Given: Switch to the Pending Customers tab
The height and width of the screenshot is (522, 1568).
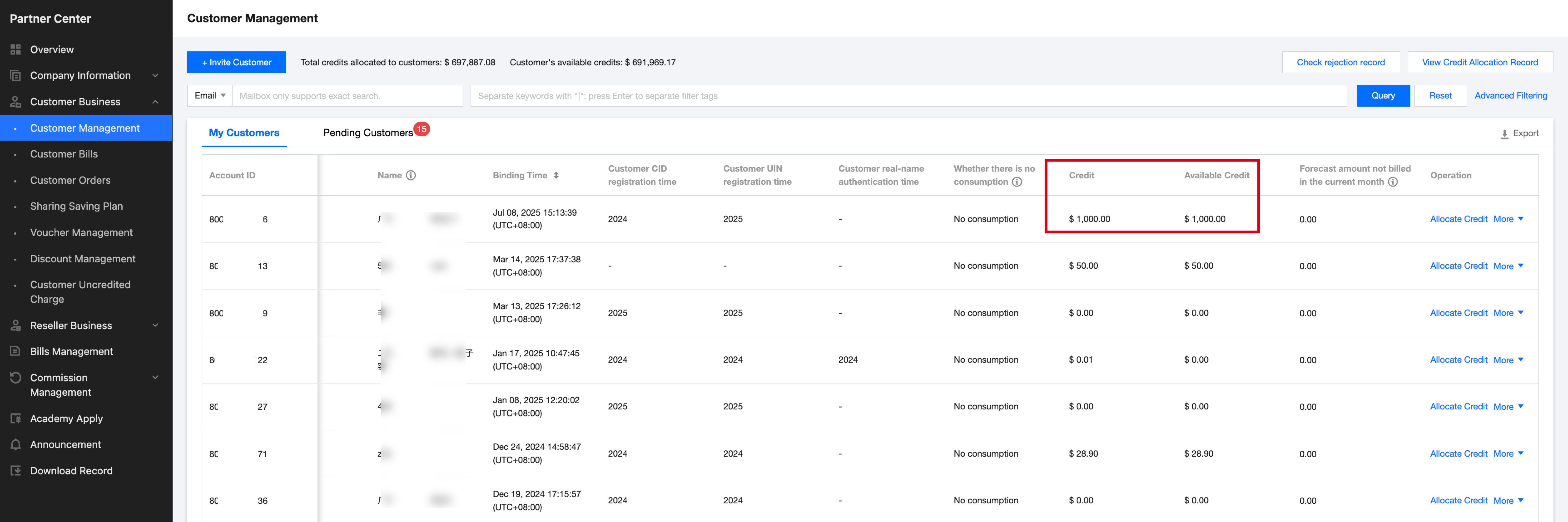Looking at the screenshot, I should 368,132.
